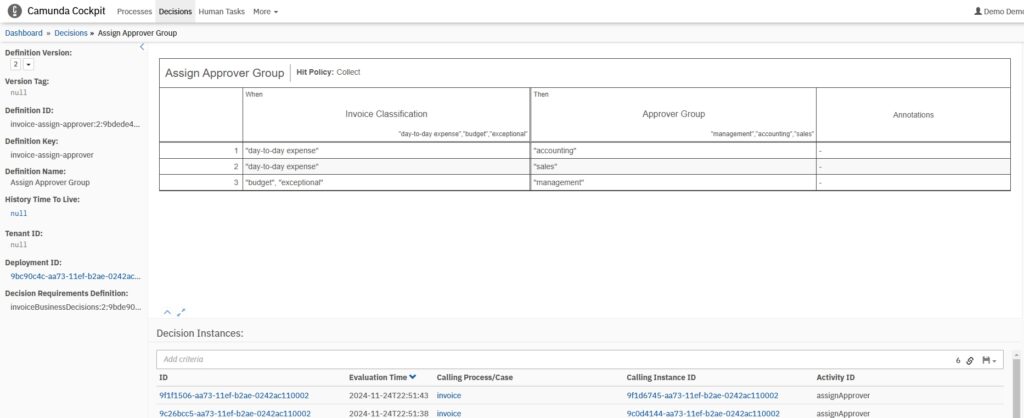This screenshot has height=418, width=1024.
Task: Click evaluation time 2024-11-24T22:51:43
Action: pos(389,395)
